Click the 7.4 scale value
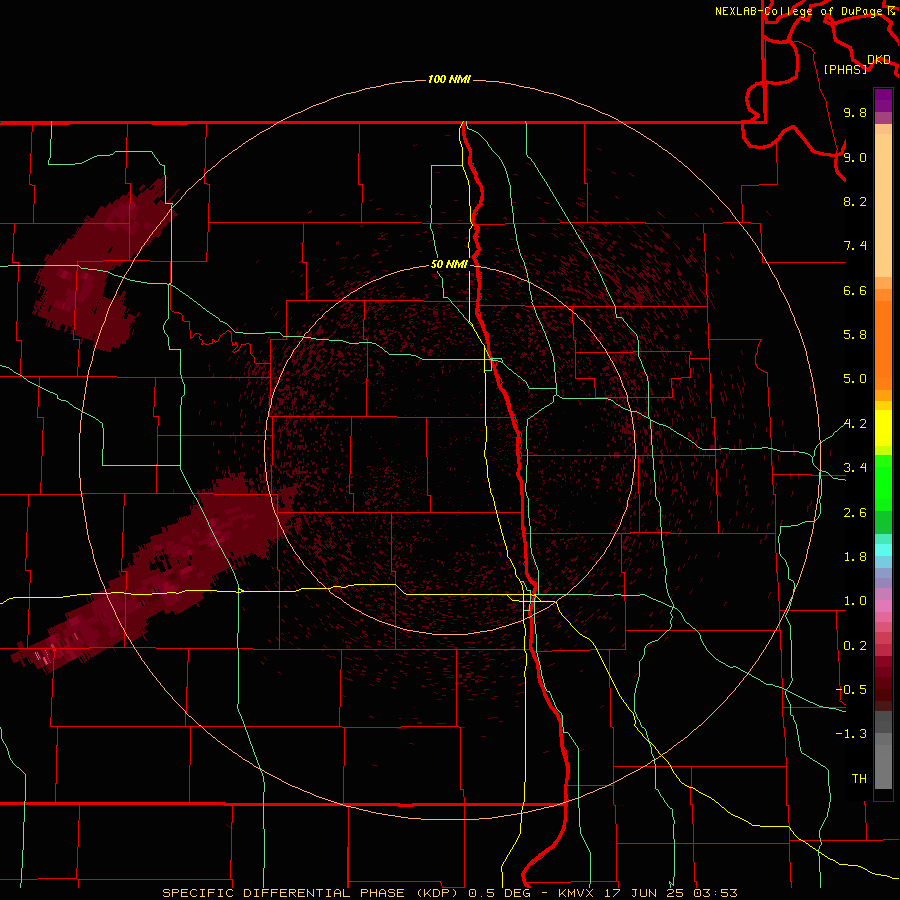900x900 pixels. tap(855, 246)
